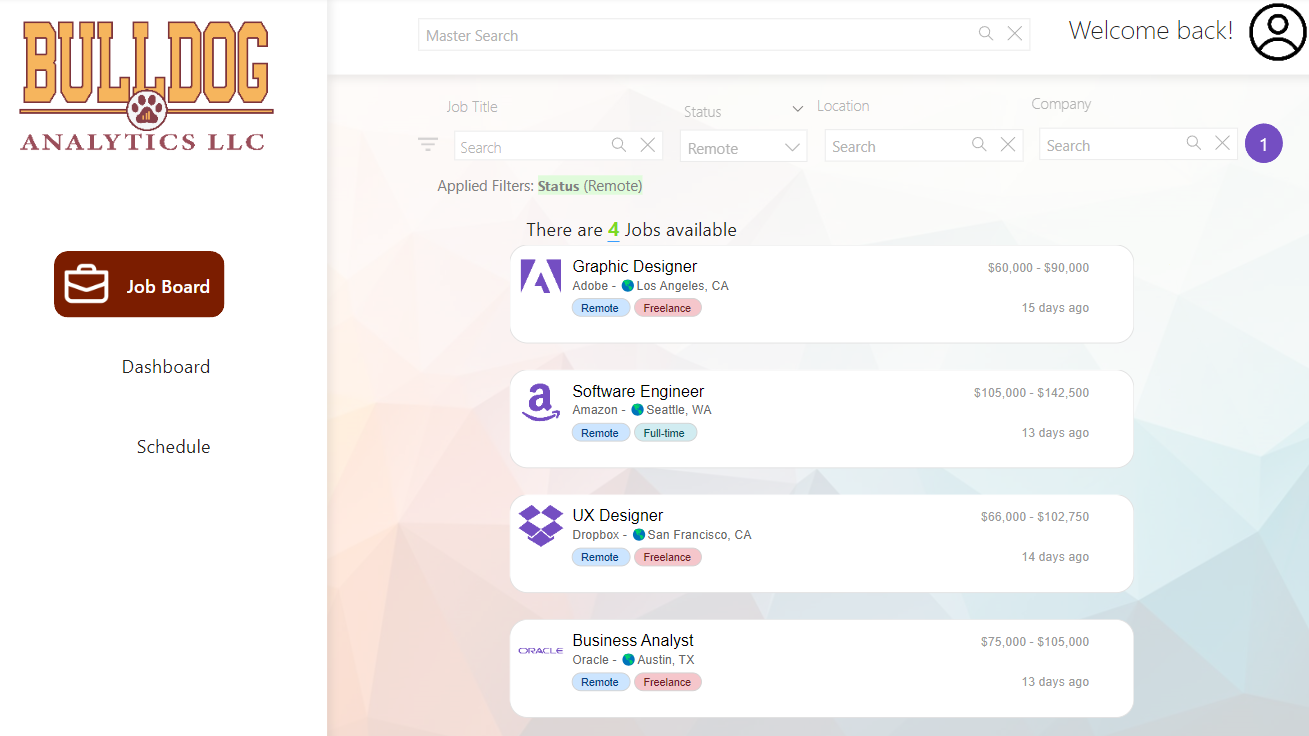
Task: Click the Amazon company logo
Action: tap(541, 403)
